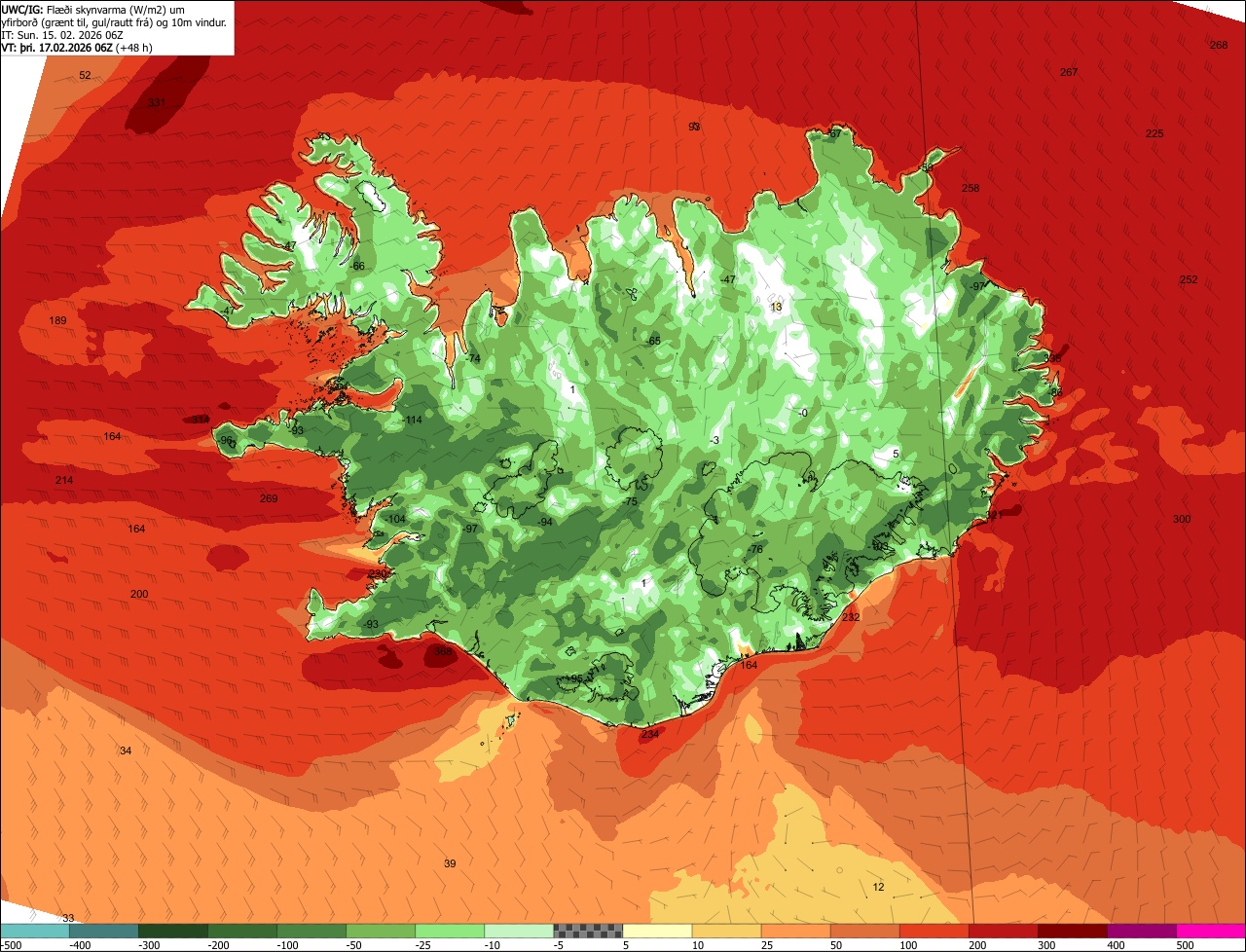
Task: Click the 'UWC/IG: Flæði skynvarma' title line
Action: pyautogui.click(x=93, y=9)
